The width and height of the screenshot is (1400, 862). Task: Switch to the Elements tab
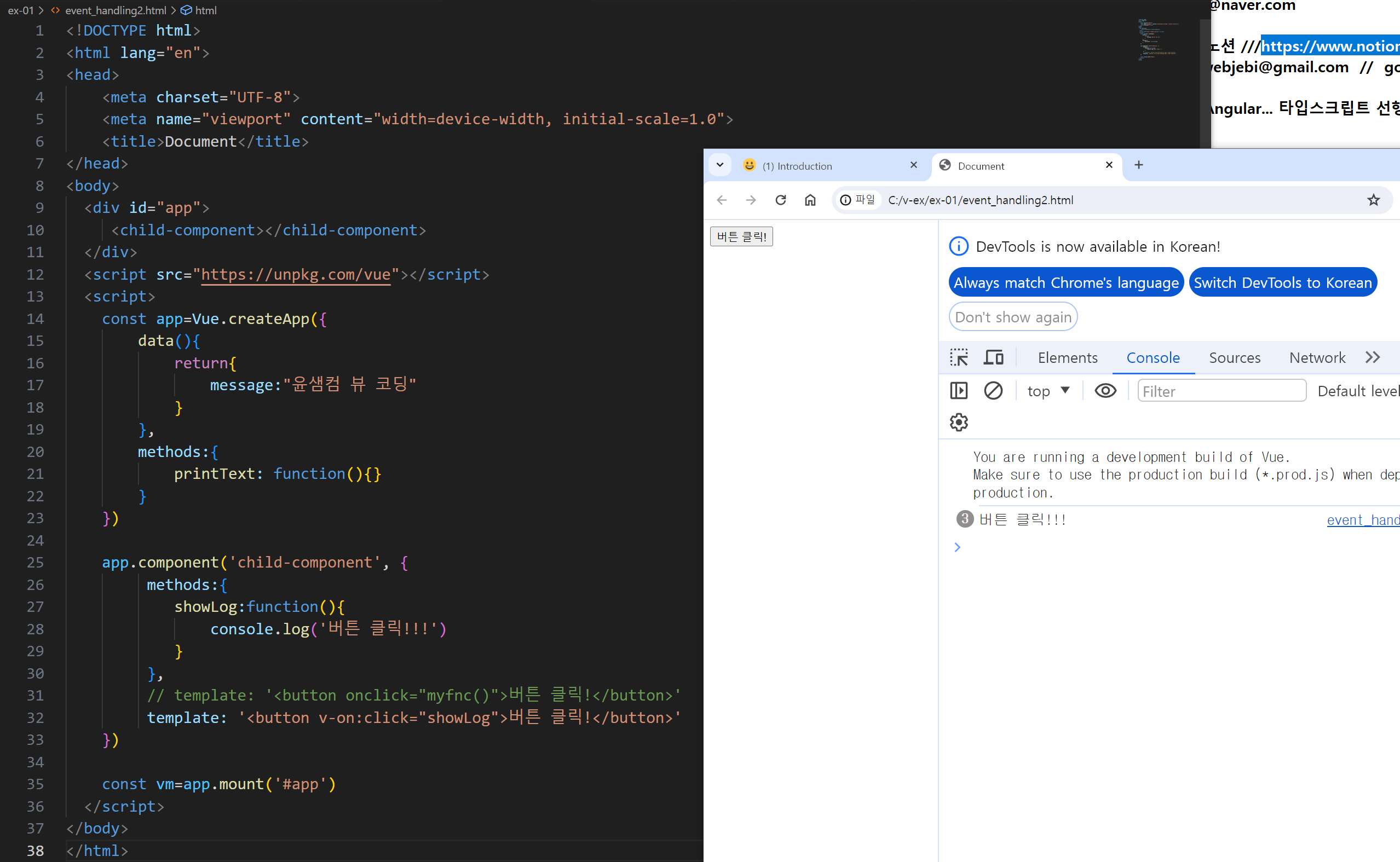pyautogui.click(x=1067, y=357)
